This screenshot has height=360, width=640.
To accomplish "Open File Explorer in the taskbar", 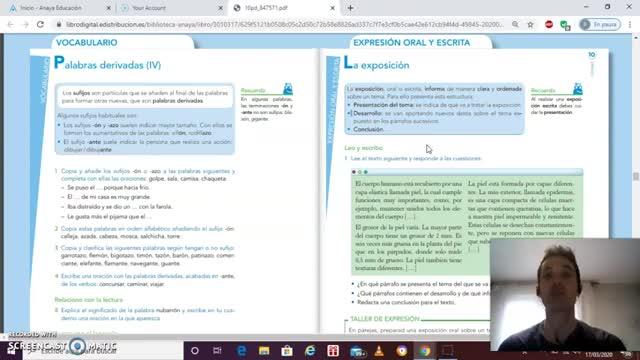I will pyautogui.click(x=264, y=351).
